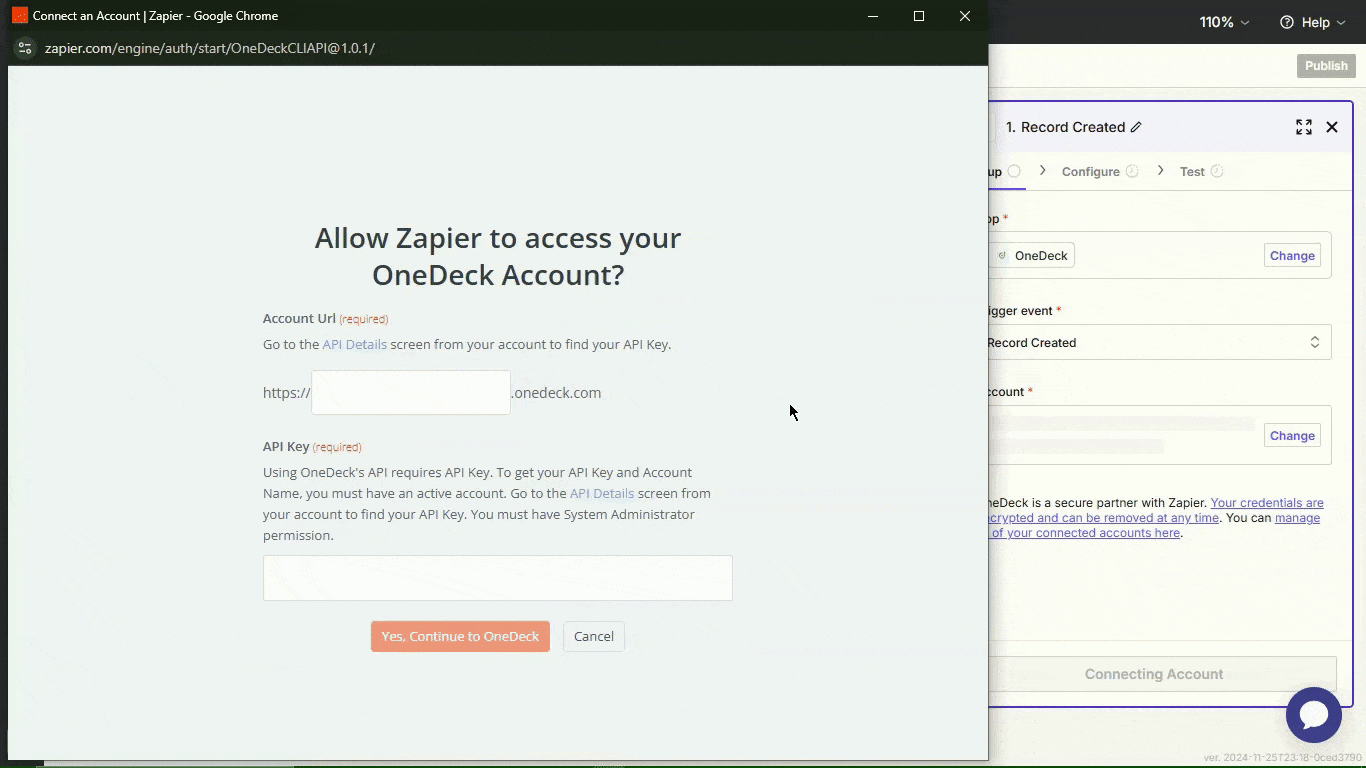Click the chevron between Configure and Test

[x=1160, y=171]
